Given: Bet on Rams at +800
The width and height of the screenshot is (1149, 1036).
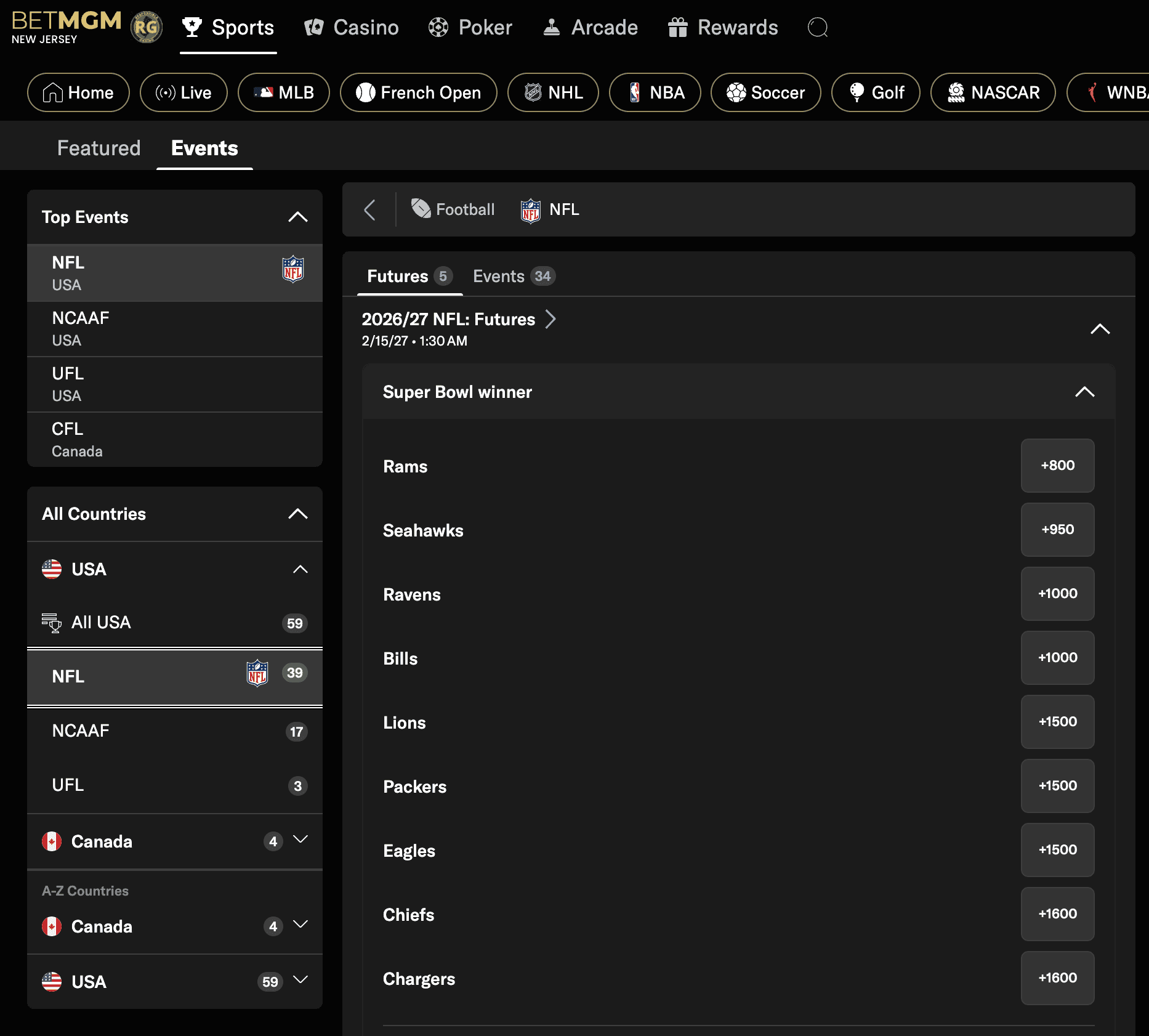Looking at the screenshot, I should tap(1058, 466).
